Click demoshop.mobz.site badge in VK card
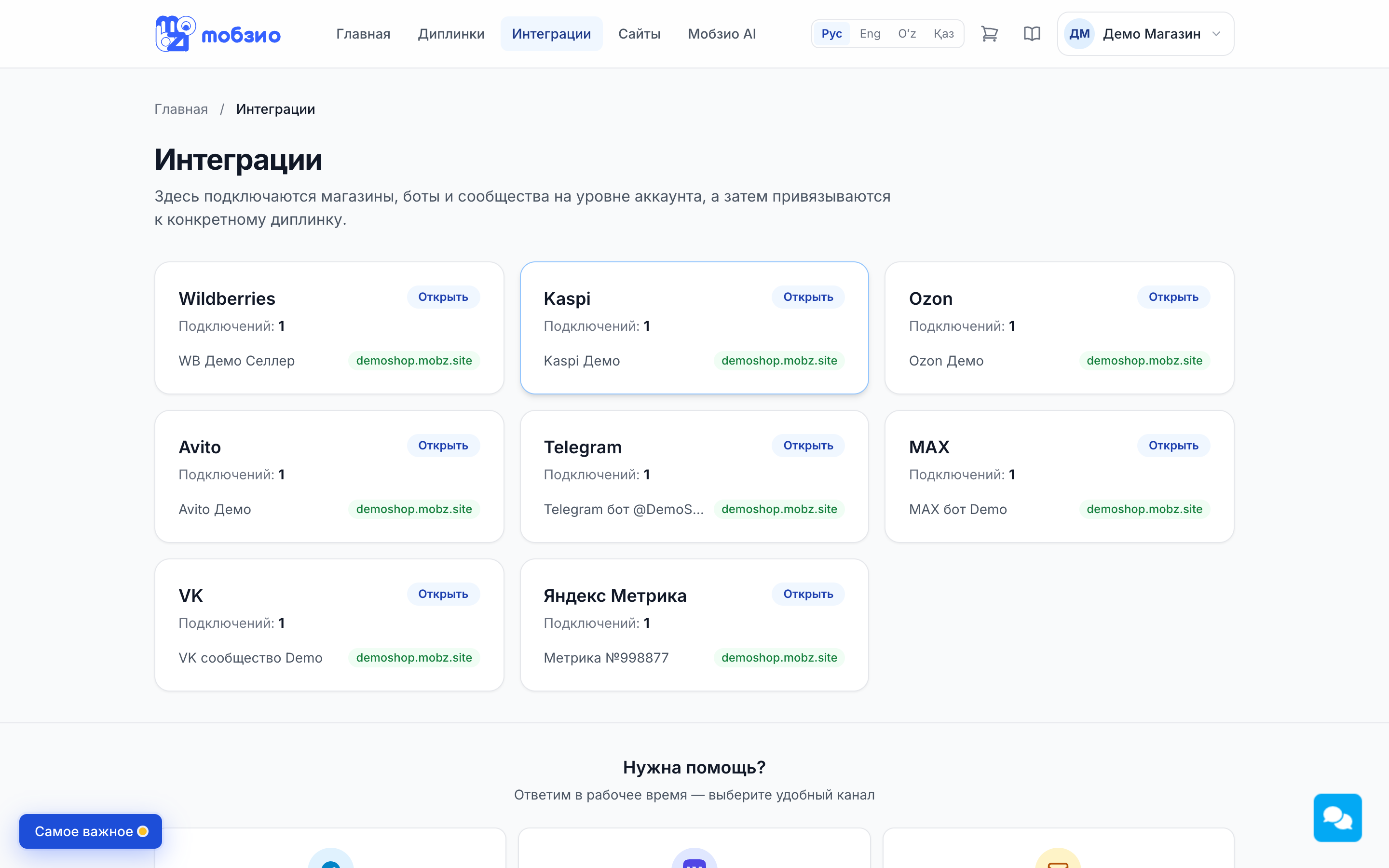Image resolution: width=1389 pixels, height=868 pixels. (x=414, y=658)
